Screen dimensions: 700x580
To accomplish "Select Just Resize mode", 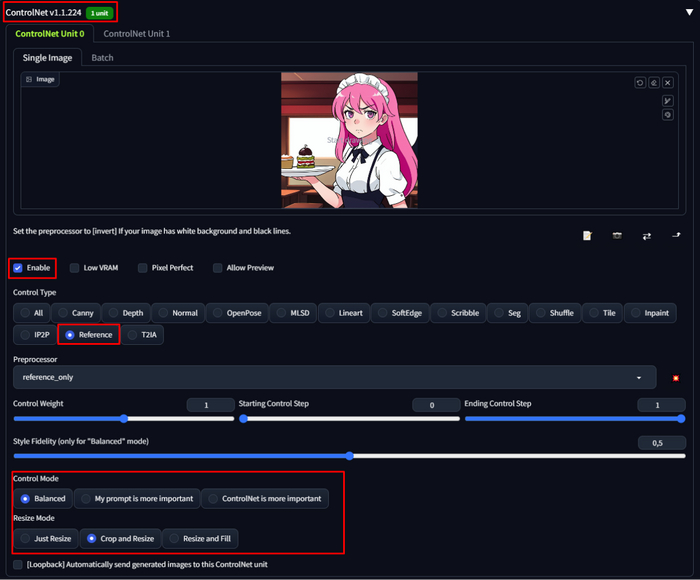I will 46,538.
